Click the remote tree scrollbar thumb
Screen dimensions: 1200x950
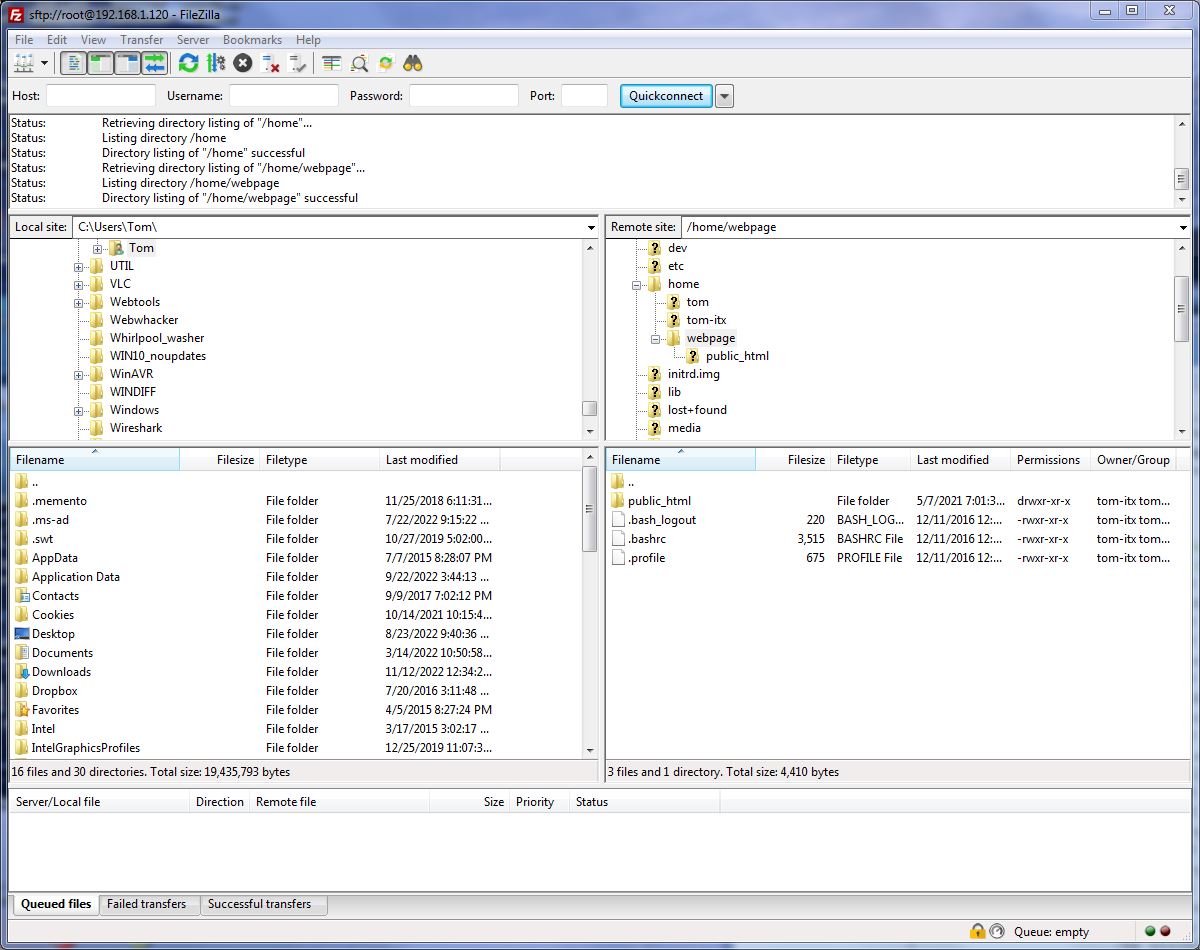pyautogui.click(x=1181, y=309)
